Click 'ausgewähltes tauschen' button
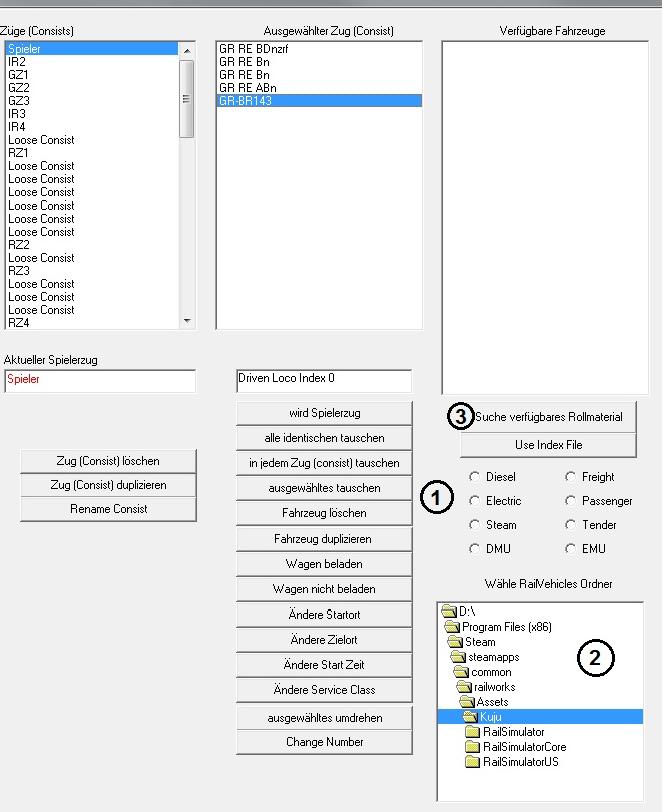 [x=324, y=488]
